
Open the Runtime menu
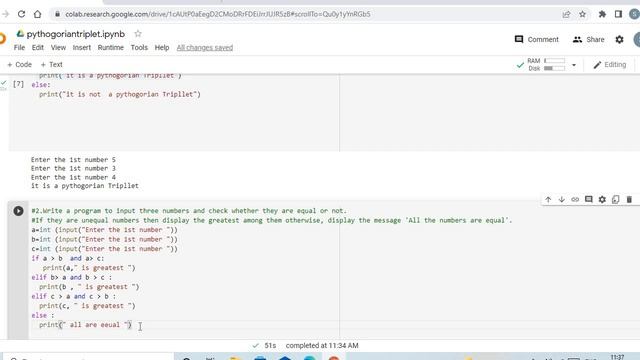pos(111,47)
